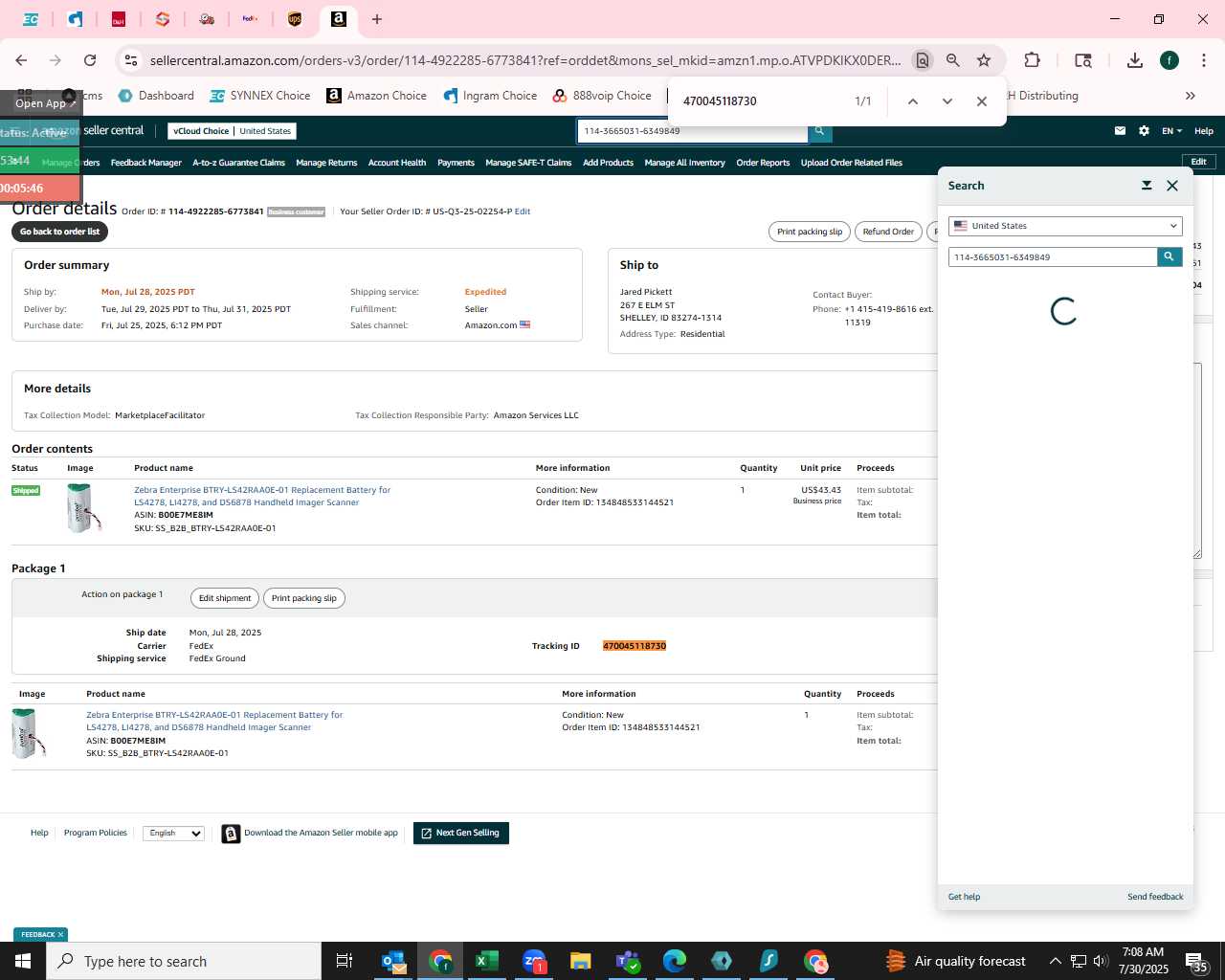Viewport: 1225px width, 980px height.
Task: Close the Search side panel
Action: 1172,186
